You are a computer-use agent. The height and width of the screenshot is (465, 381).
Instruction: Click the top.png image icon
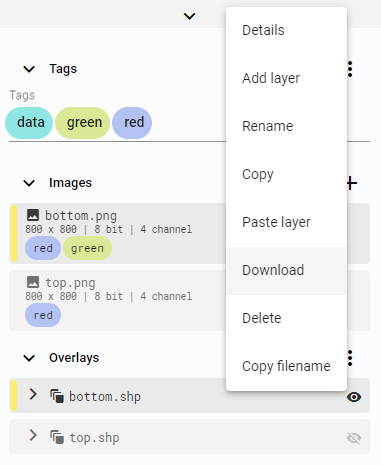pyautogui.click(x=33, y=282)
